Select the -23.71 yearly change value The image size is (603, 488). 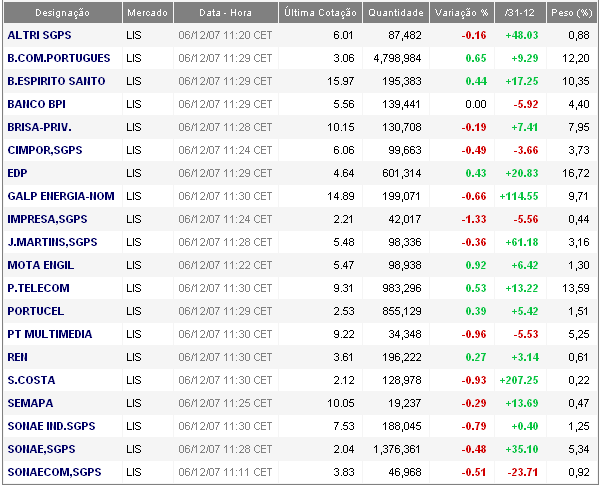[523, 472]
